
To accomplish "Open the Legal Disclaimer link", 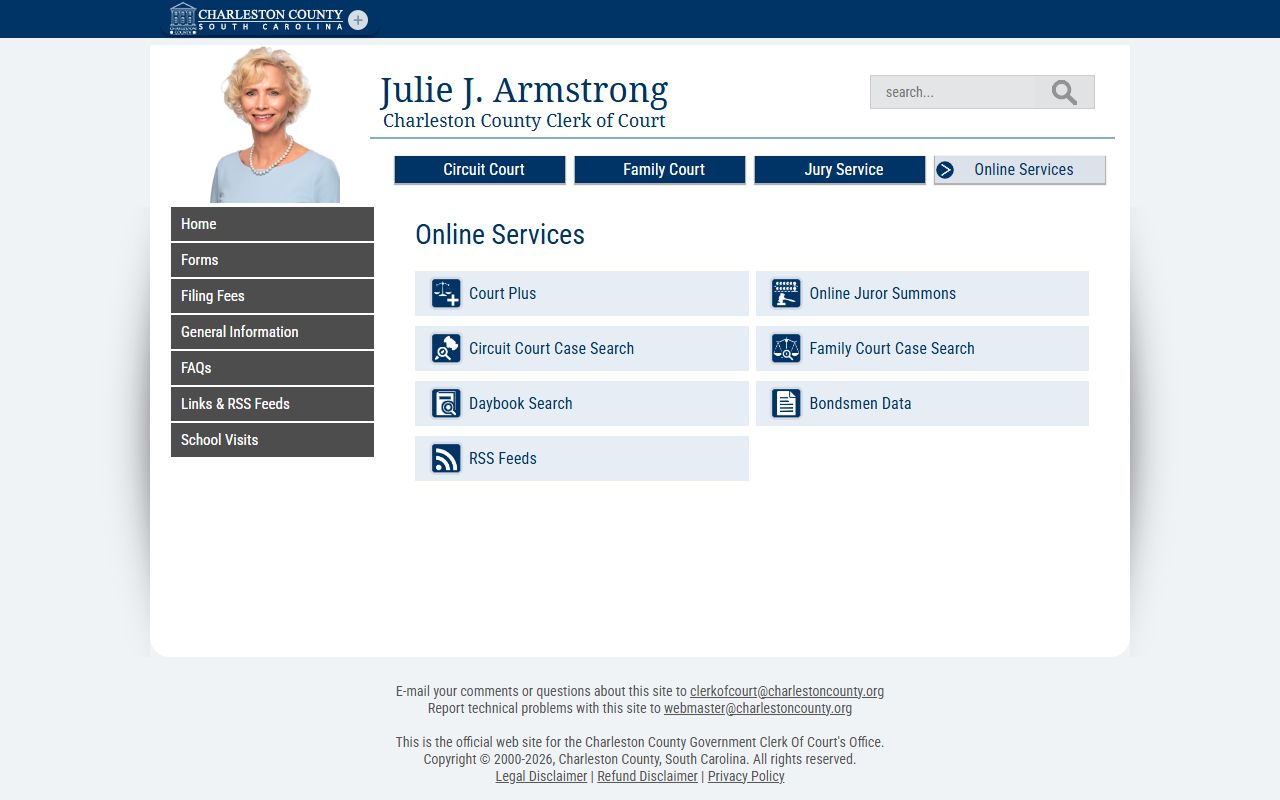I will coord(541,776).
